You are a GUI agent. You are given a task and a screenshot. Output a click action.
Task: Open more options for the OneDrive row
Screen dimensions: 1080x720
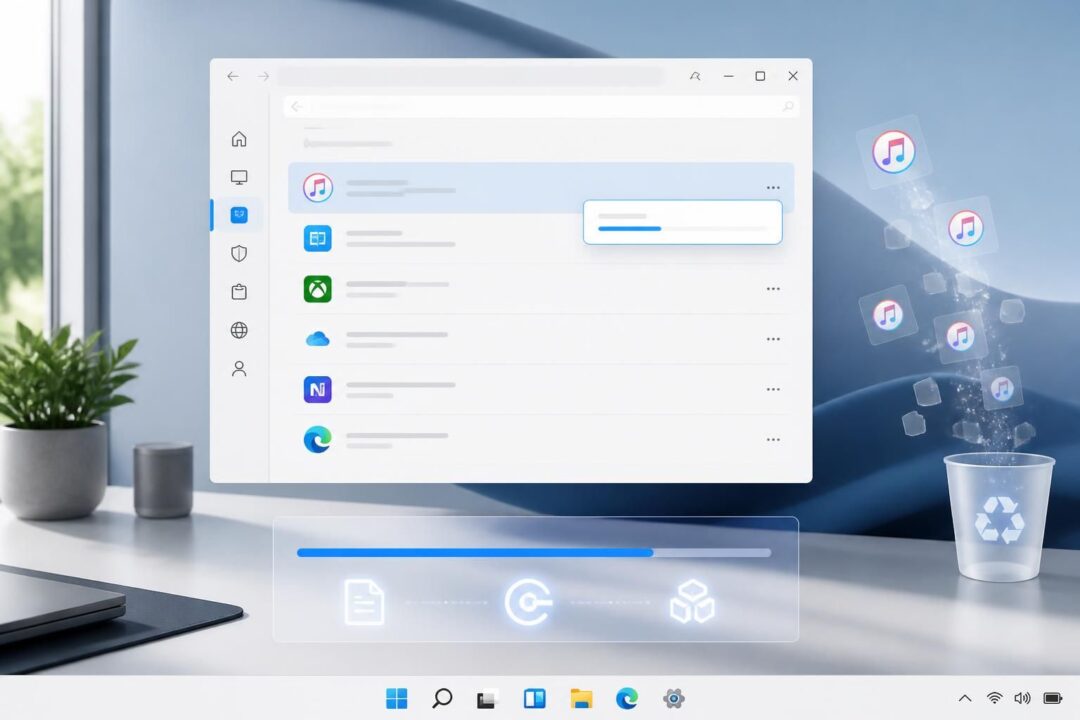[773, 339]
